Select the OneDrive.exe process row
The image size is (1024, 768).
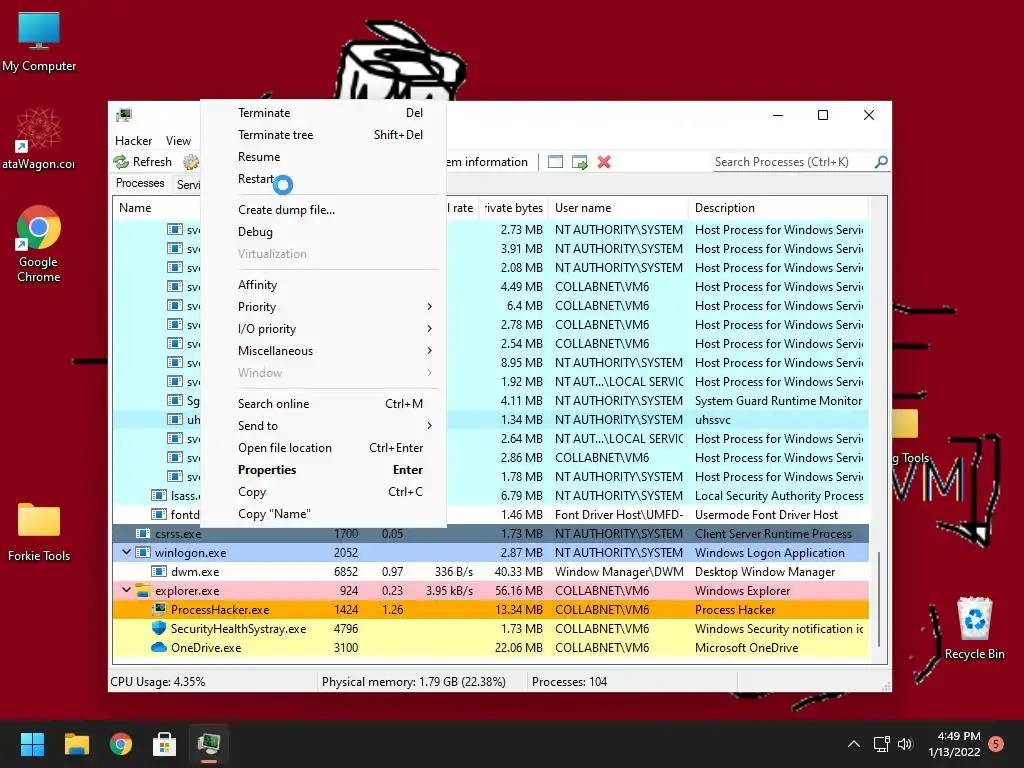coord(490,647)
